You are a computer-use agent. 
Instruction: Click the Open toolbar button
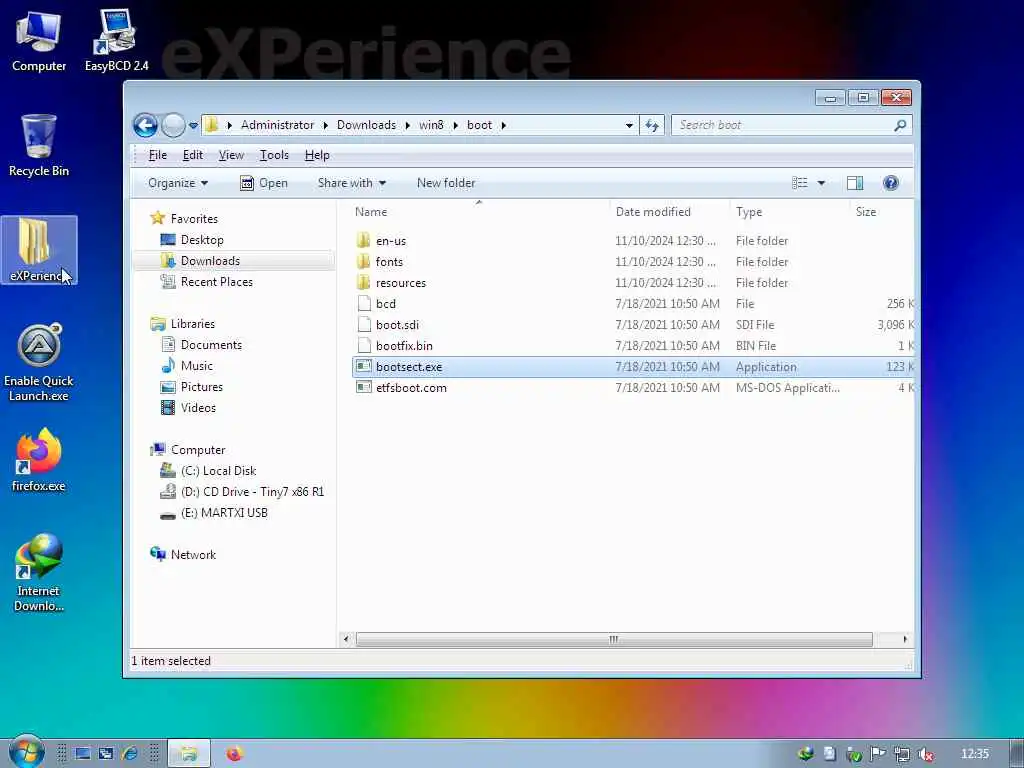click(x=264, y=184)
